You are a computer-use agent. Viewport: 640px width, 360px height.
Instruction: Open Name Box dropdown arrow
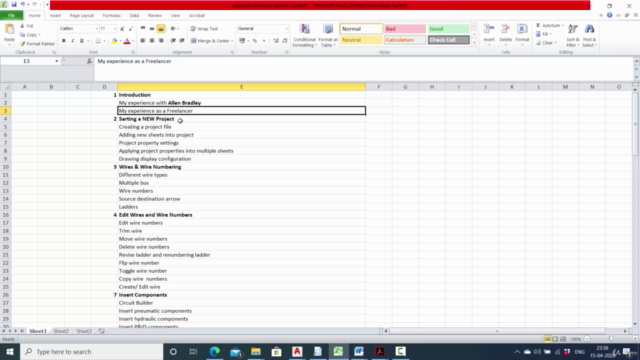click(x=57, y=61)
